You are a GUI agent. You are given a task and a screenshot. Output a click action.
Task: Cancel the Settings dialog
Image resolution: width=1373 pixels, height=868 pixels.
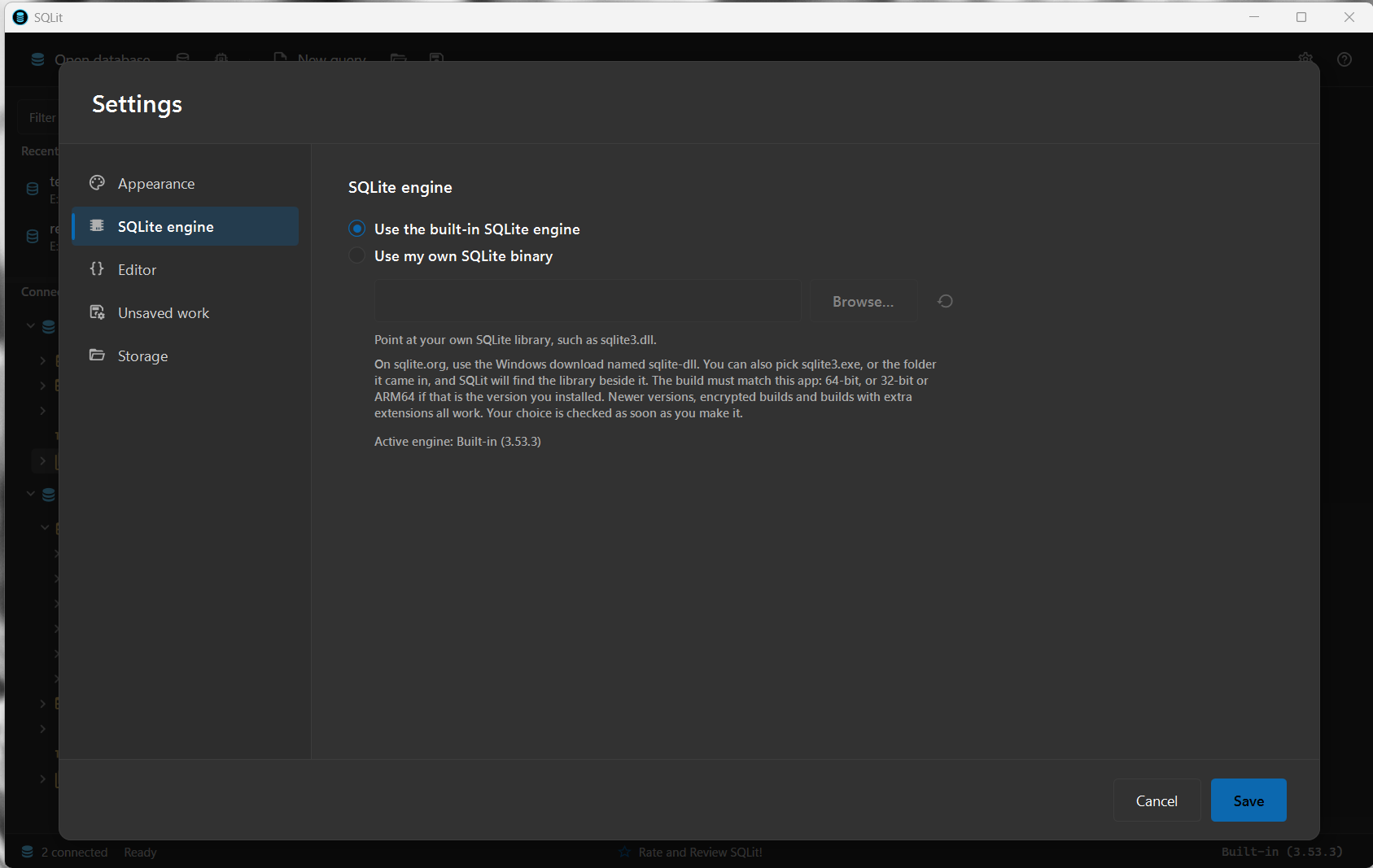(1157, 800)
